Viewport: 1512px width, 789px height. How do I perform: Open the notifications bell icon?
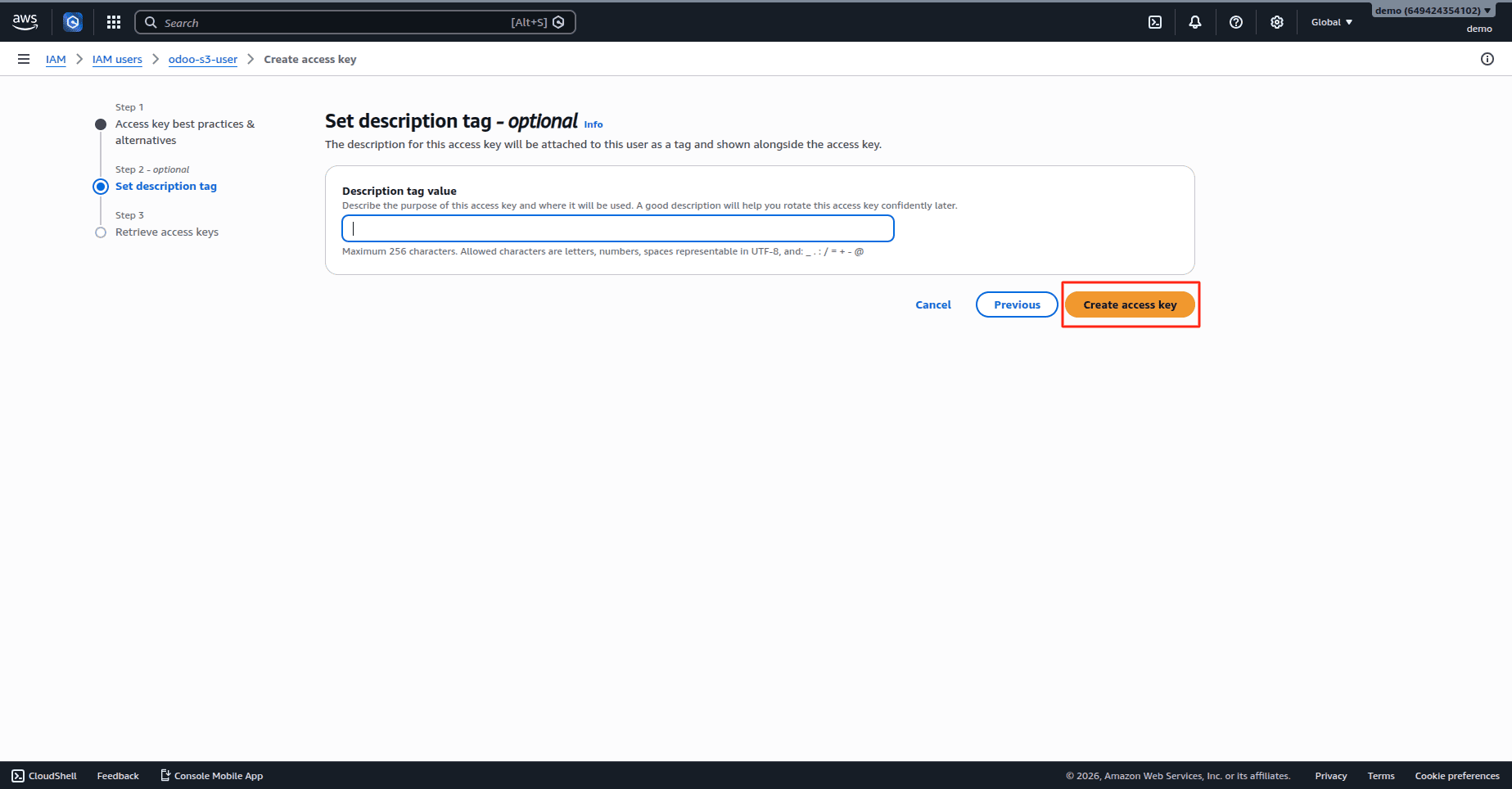click(x=1195, y=22)
